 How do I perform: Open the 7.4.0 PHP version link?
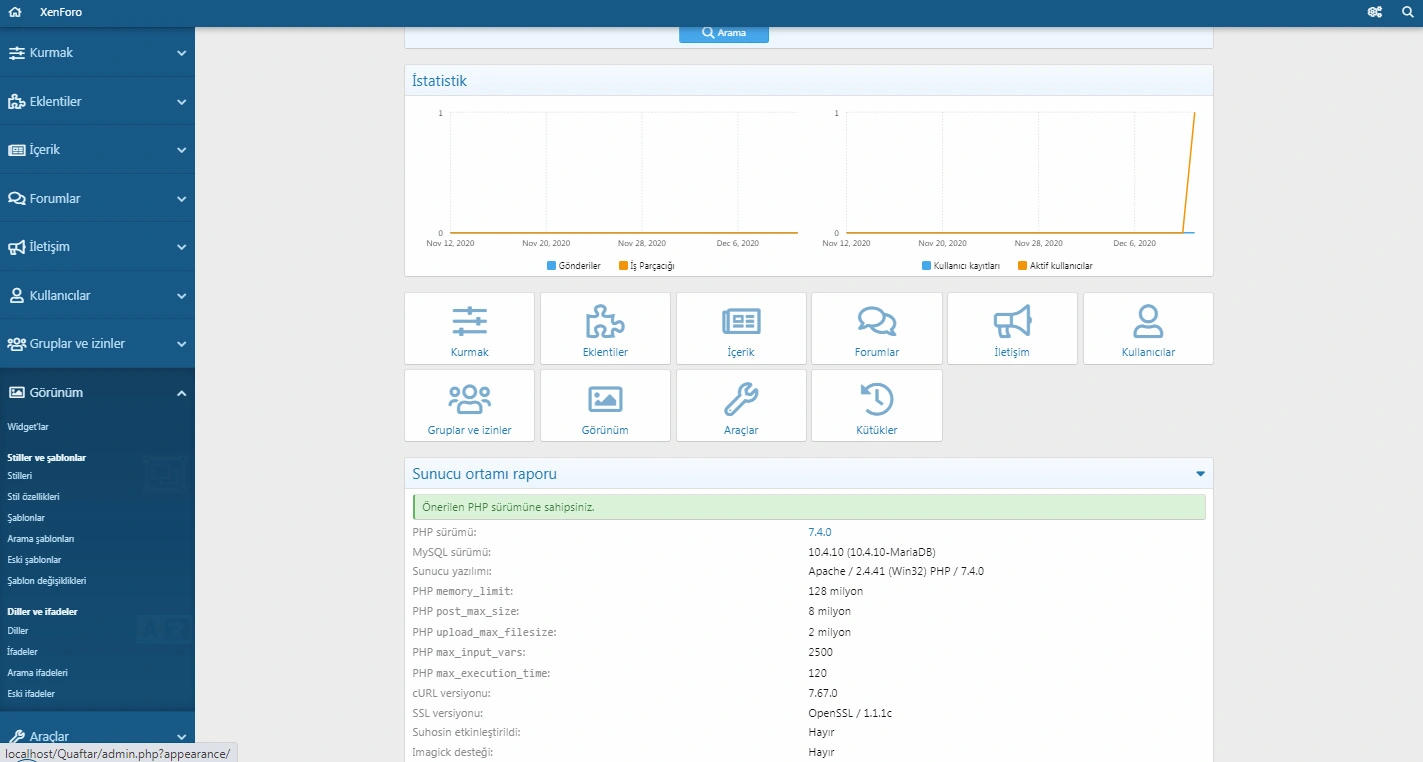click(820, 532)
